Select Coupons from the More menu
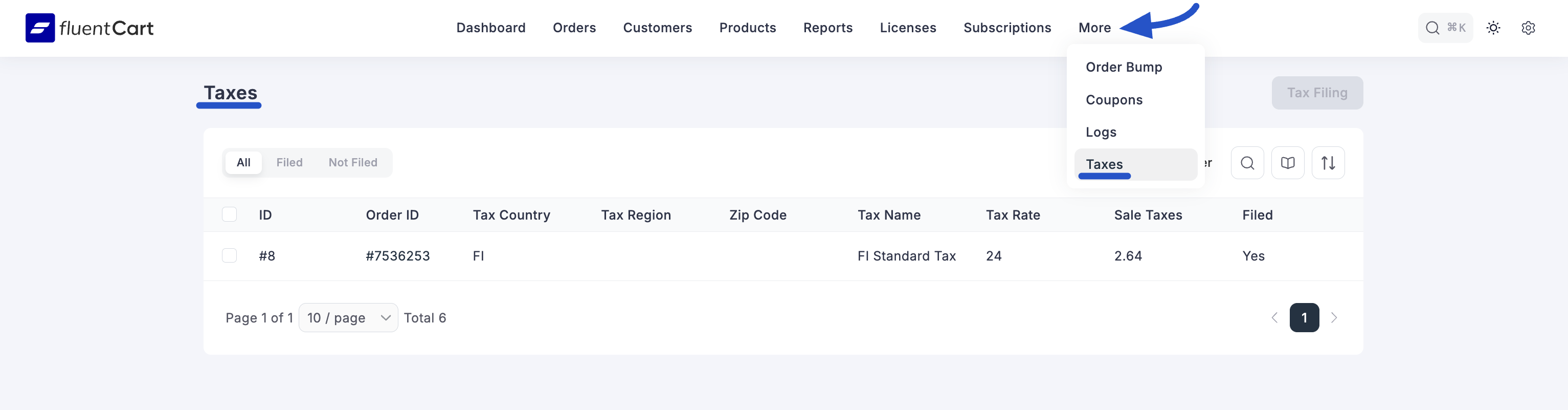 1114,100
